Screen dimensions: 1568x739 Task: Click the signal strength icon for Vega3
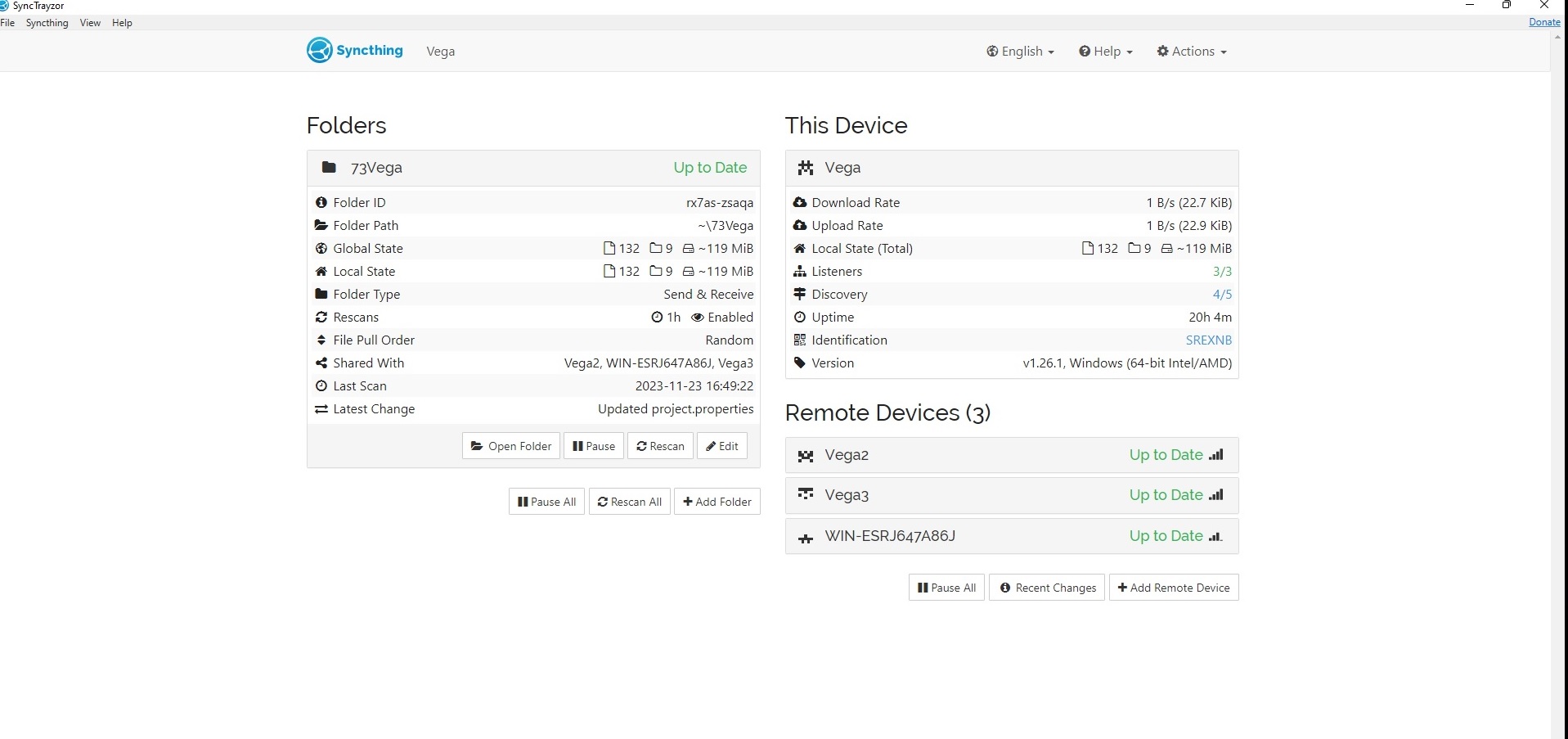1216,494
